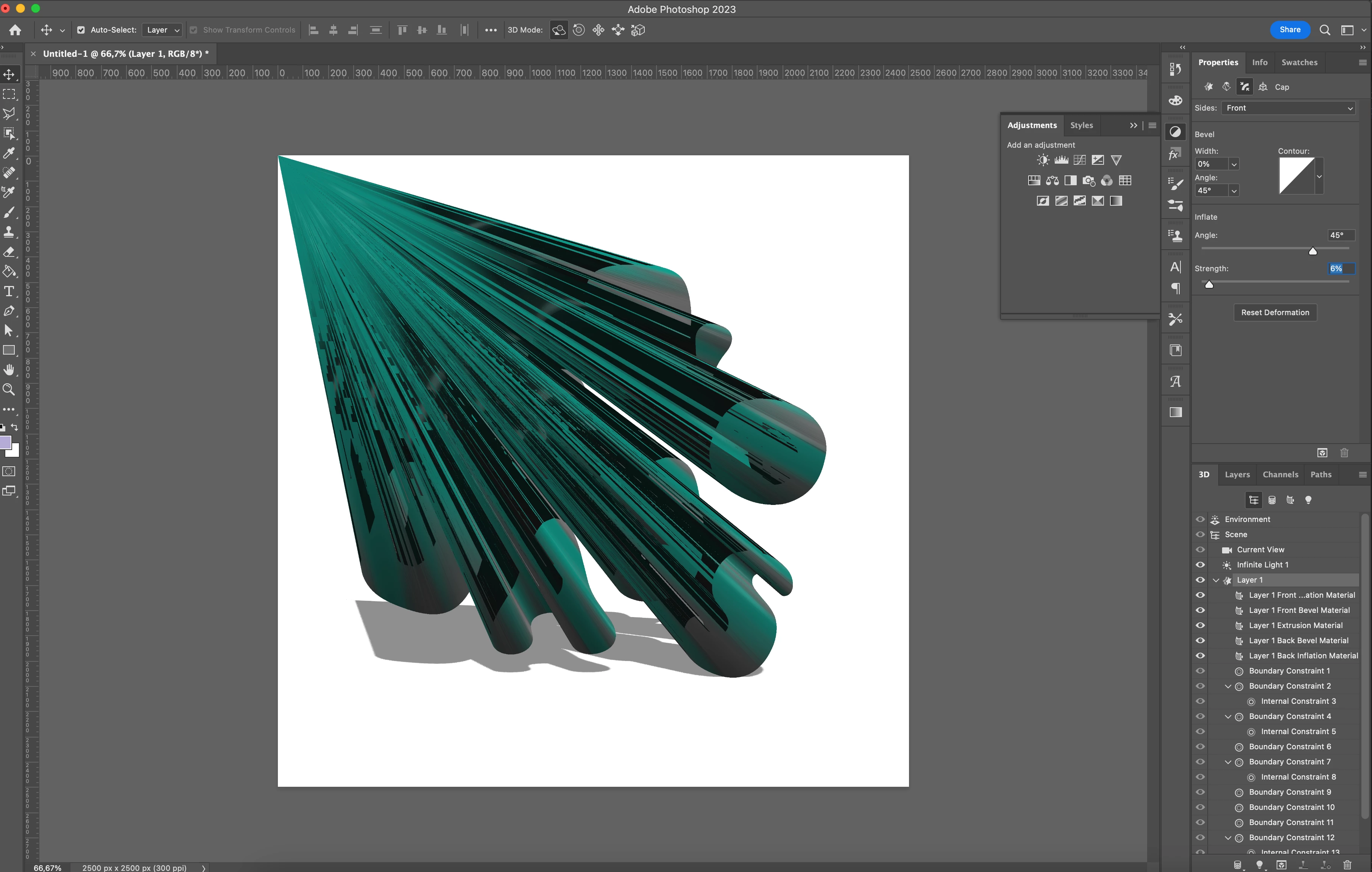This screenshot has height=872, width=1372.
Task: Open the Auto-Select Layer dropdown
Action: pos(162,30)
